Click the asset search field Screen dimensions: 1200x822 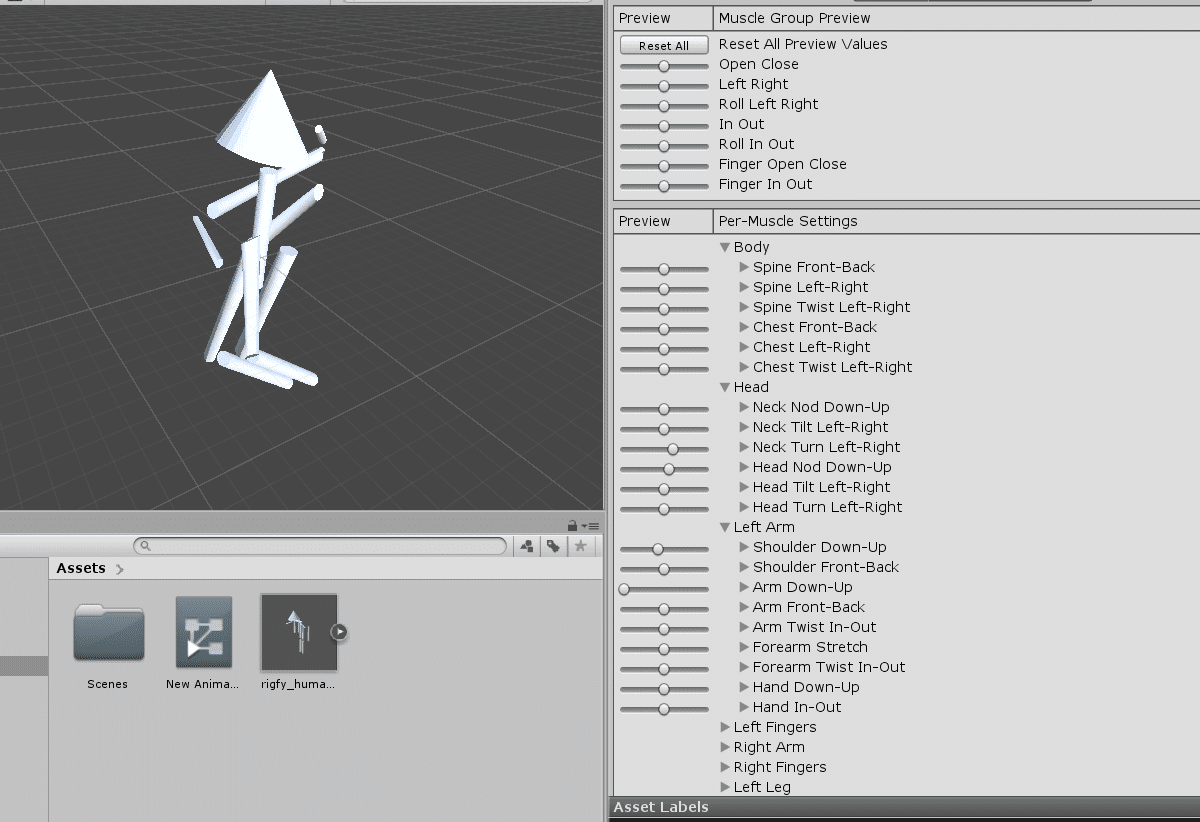tap(320, 546)
